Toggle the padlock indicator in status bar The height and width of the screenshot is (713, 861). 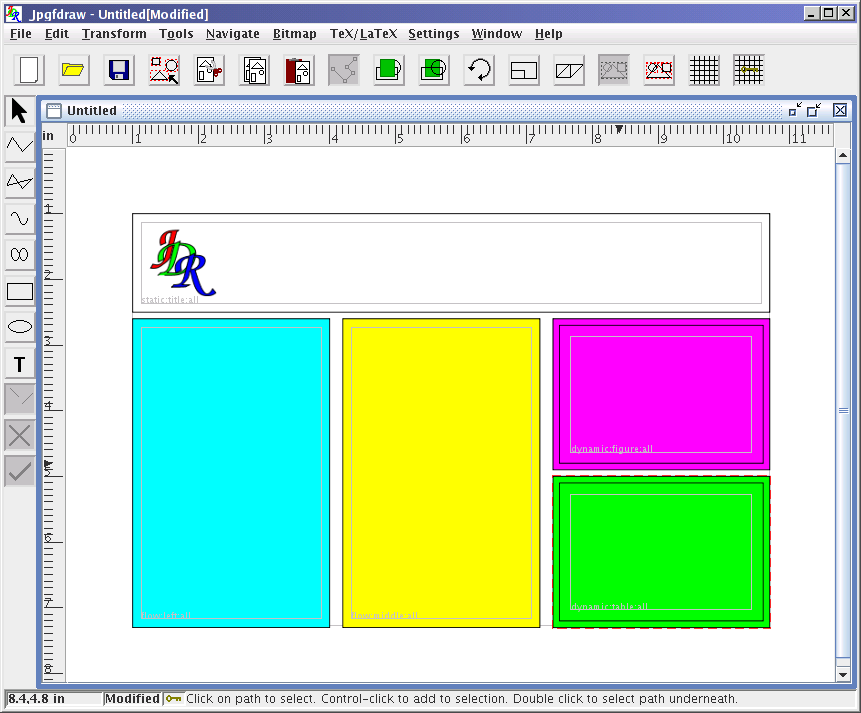click(x=173, y=699)
